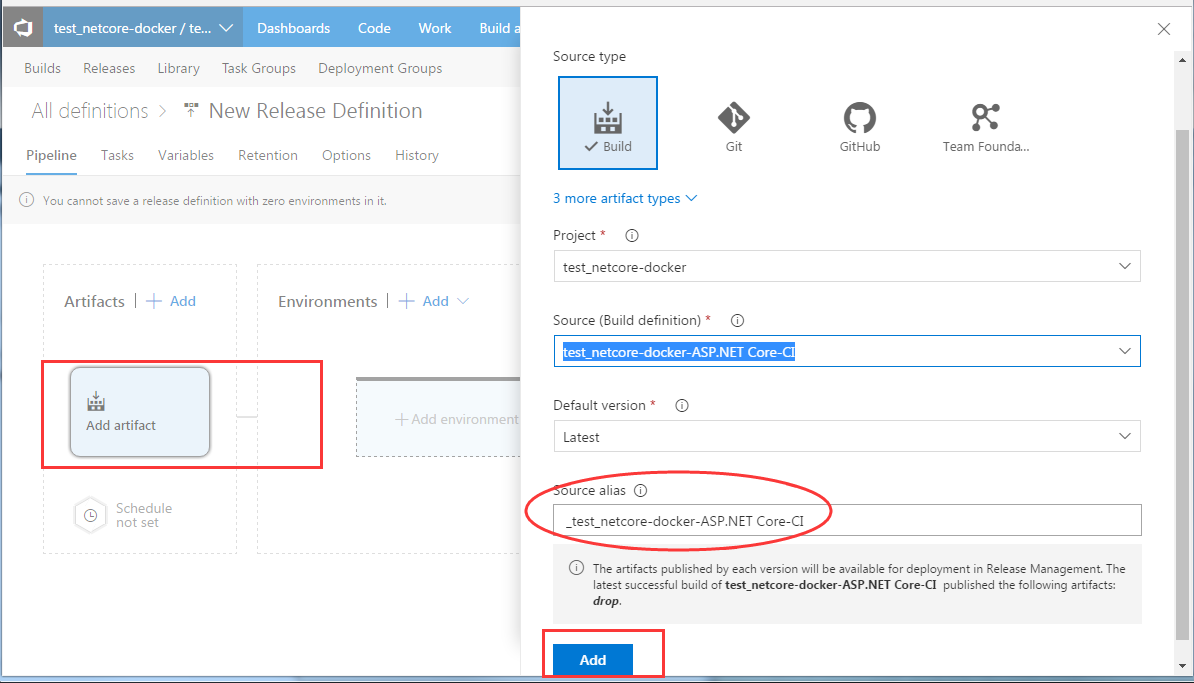Viewport: 1194px width, 683px height.
Task: Switch to the Tasks tab
Action: (117, 155)
